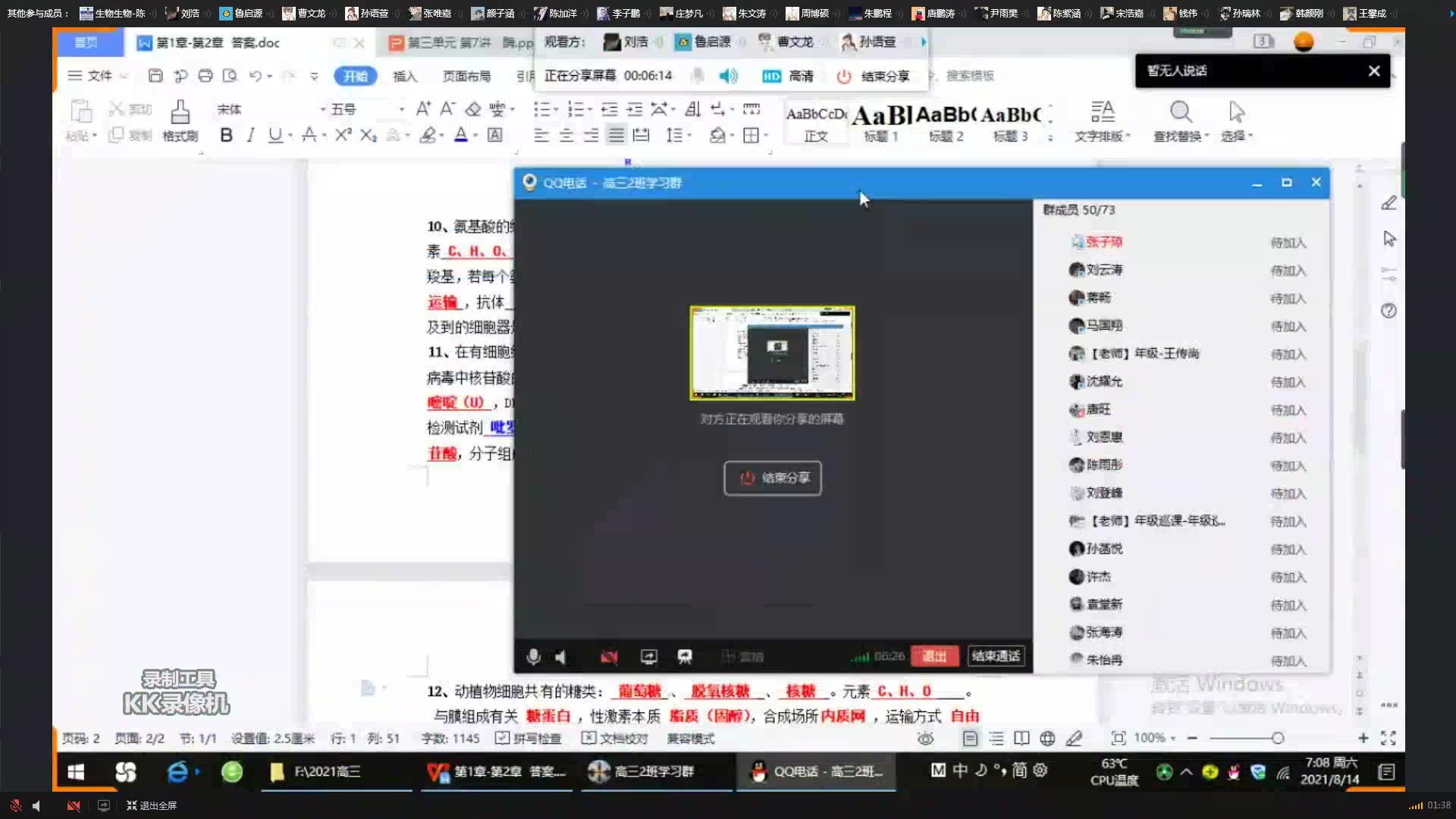
Task: Toggle Italic formatting
Action: (x=250, y=135)
